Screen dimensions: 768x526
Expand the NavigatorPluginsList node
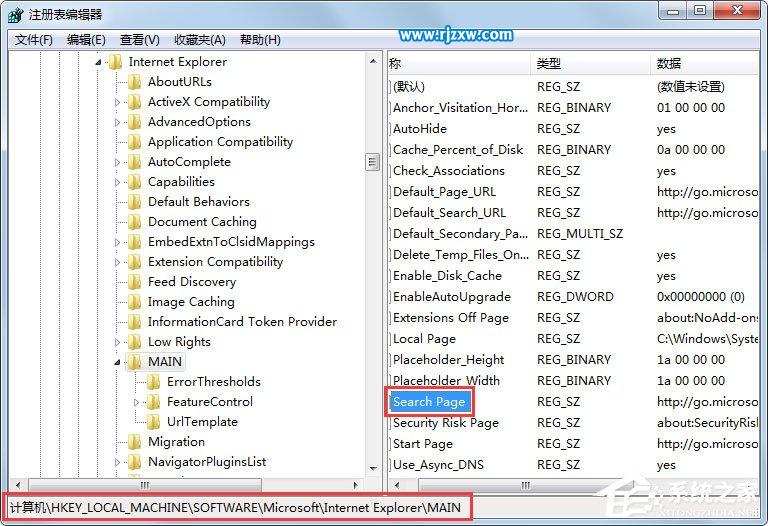pyautogui.click(x=117, y=462)
